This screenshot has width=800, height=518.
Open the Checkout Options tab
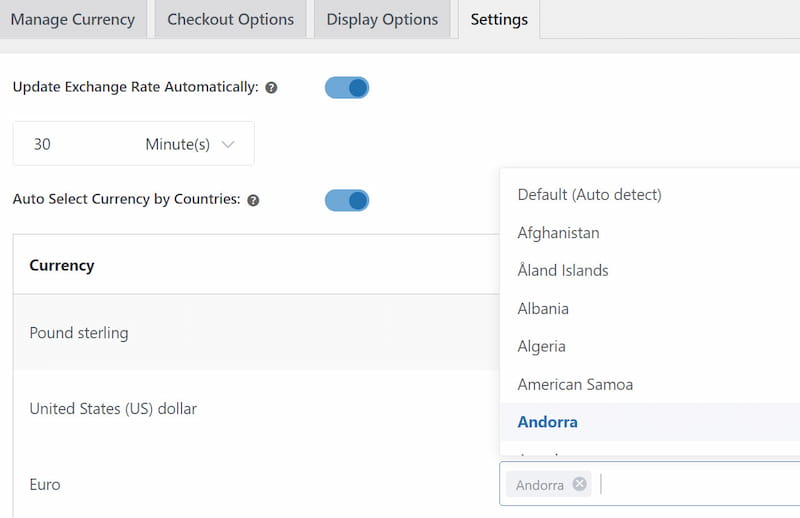(x=230, y=20)
